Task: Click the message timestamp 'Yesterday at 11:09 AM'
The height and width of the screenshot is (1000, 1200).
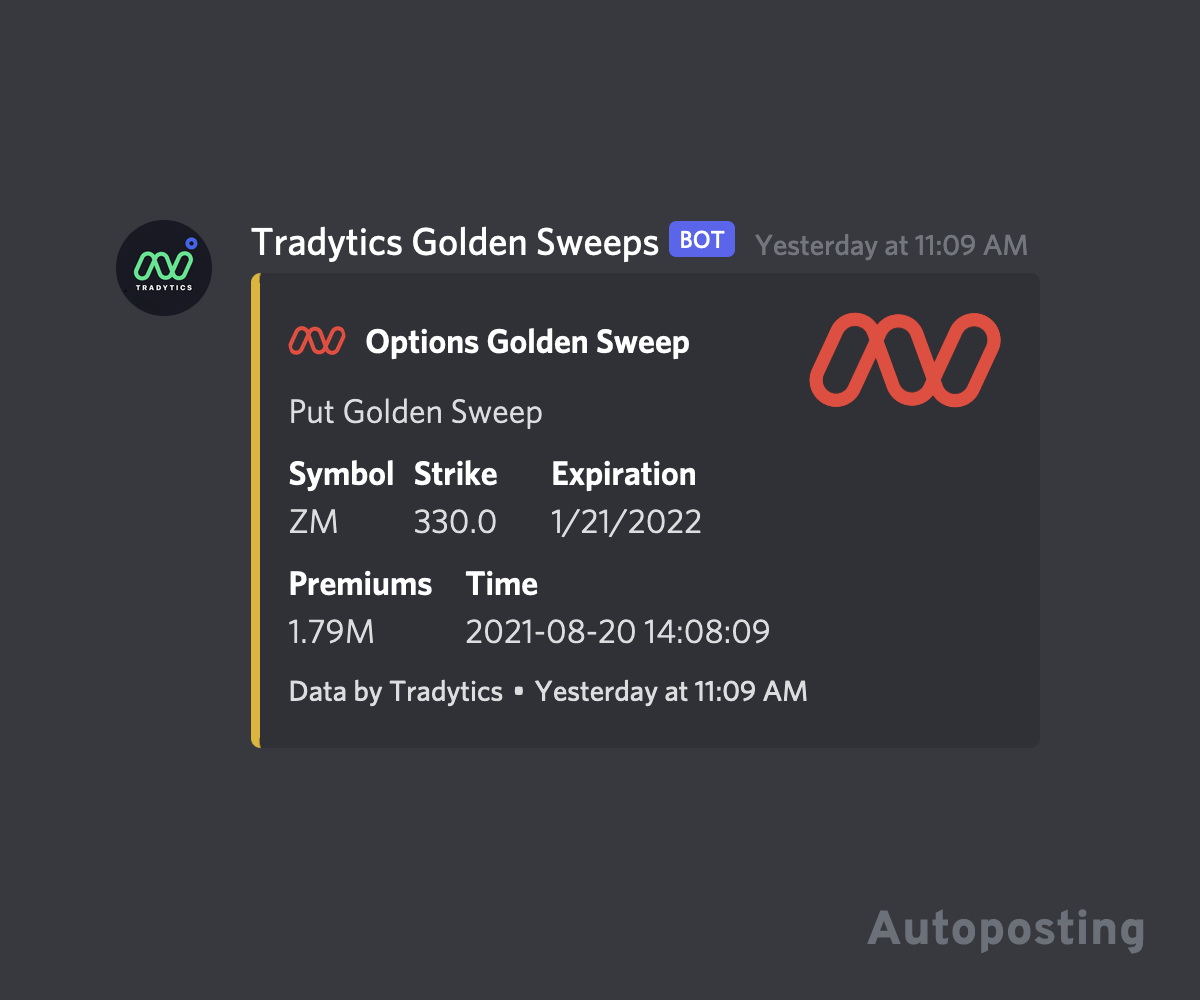Action: (890, 245)
